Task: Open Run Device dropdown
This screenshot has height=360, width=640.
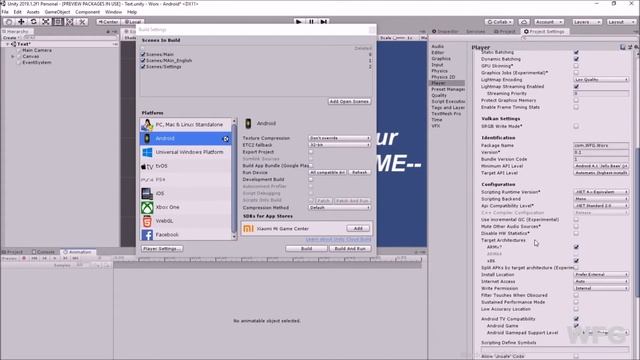Action: coord(327,172)
